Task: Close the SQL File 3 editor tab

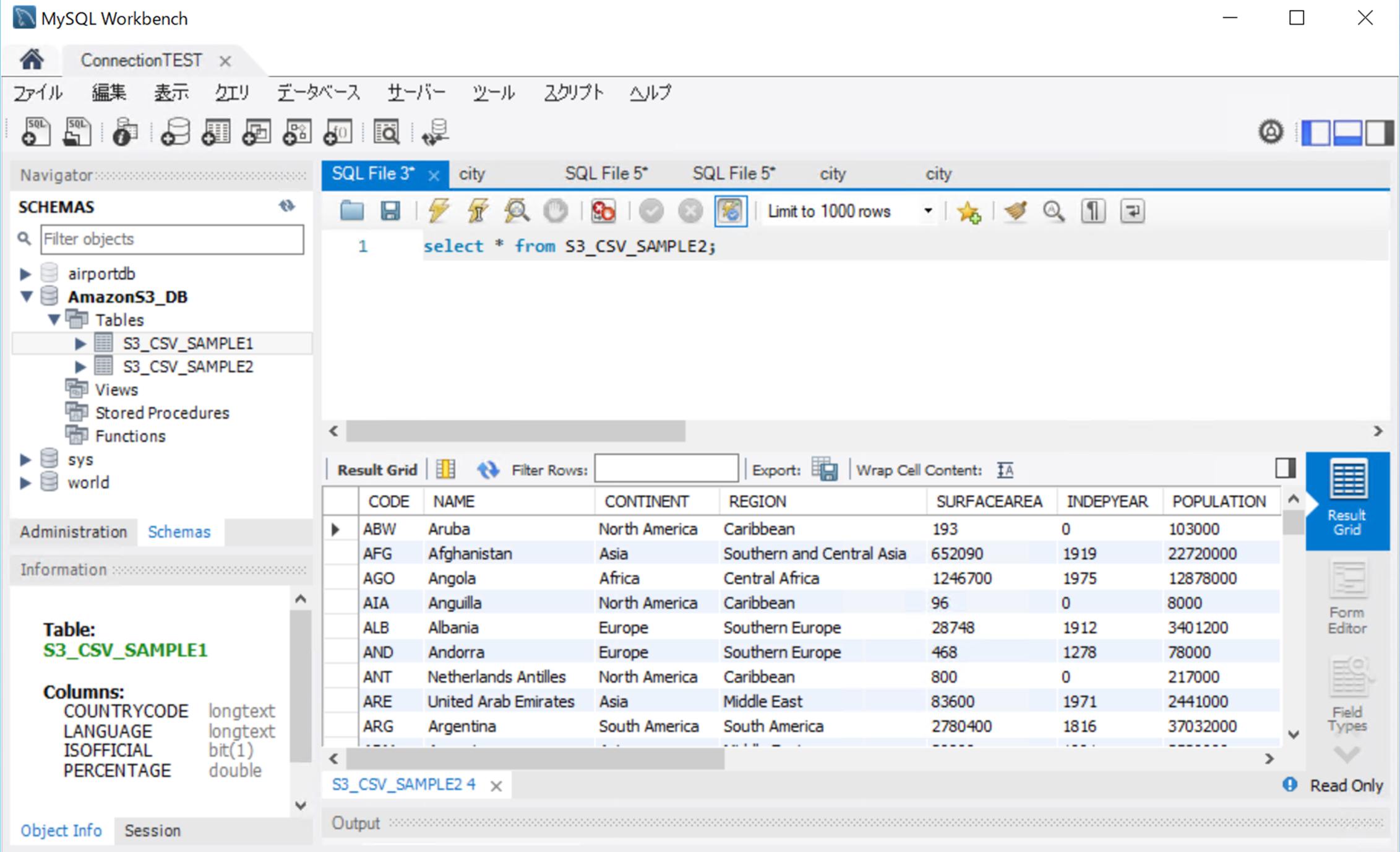Action: [x=434, y=176]
